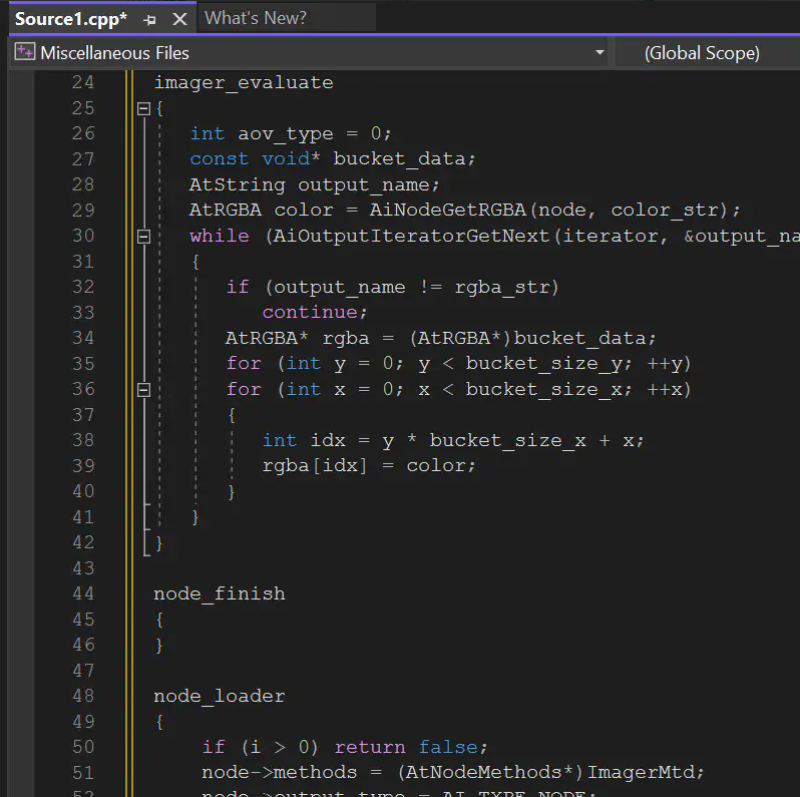This screenshot has width=800, height=797.
Task: Click the Miscellaneous Files project icon
Action: tap(24, 52)
